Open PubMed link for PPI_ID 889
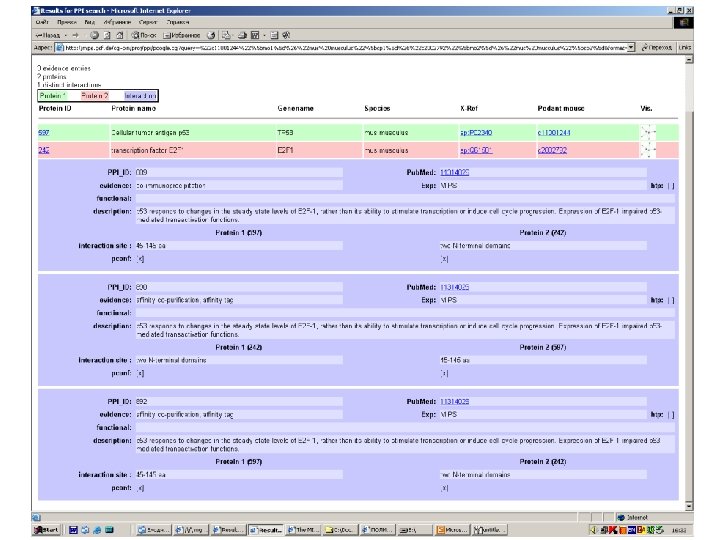Screen dimensions: 720x540 (454, 172)
